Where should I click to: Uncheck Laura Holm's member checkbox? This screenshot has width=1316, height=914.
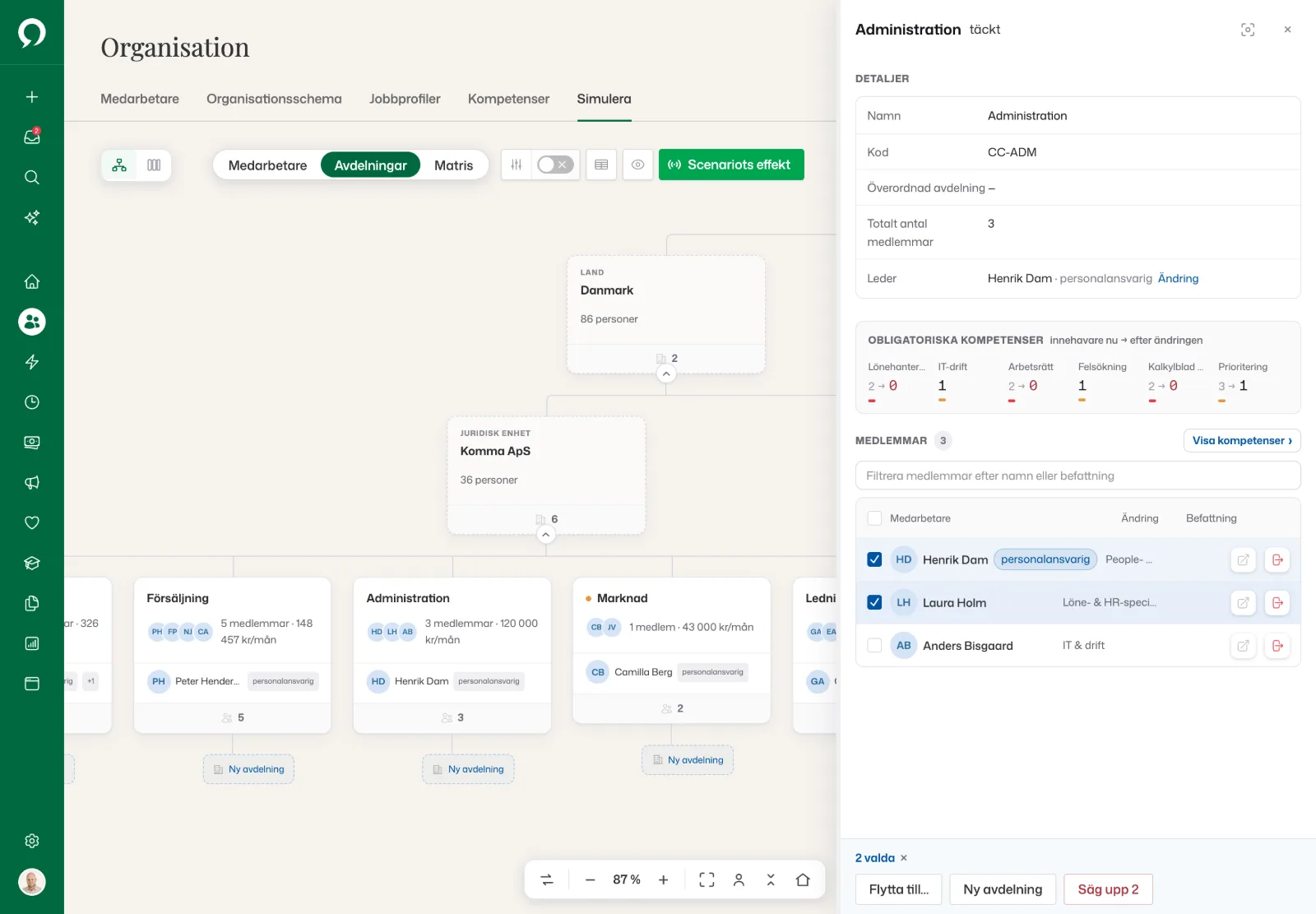pos(874,603)
